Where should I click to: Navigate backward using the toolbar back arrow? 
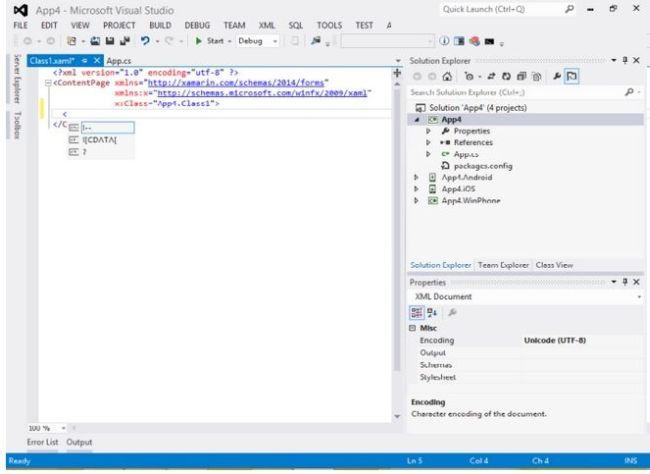point(27,41)
